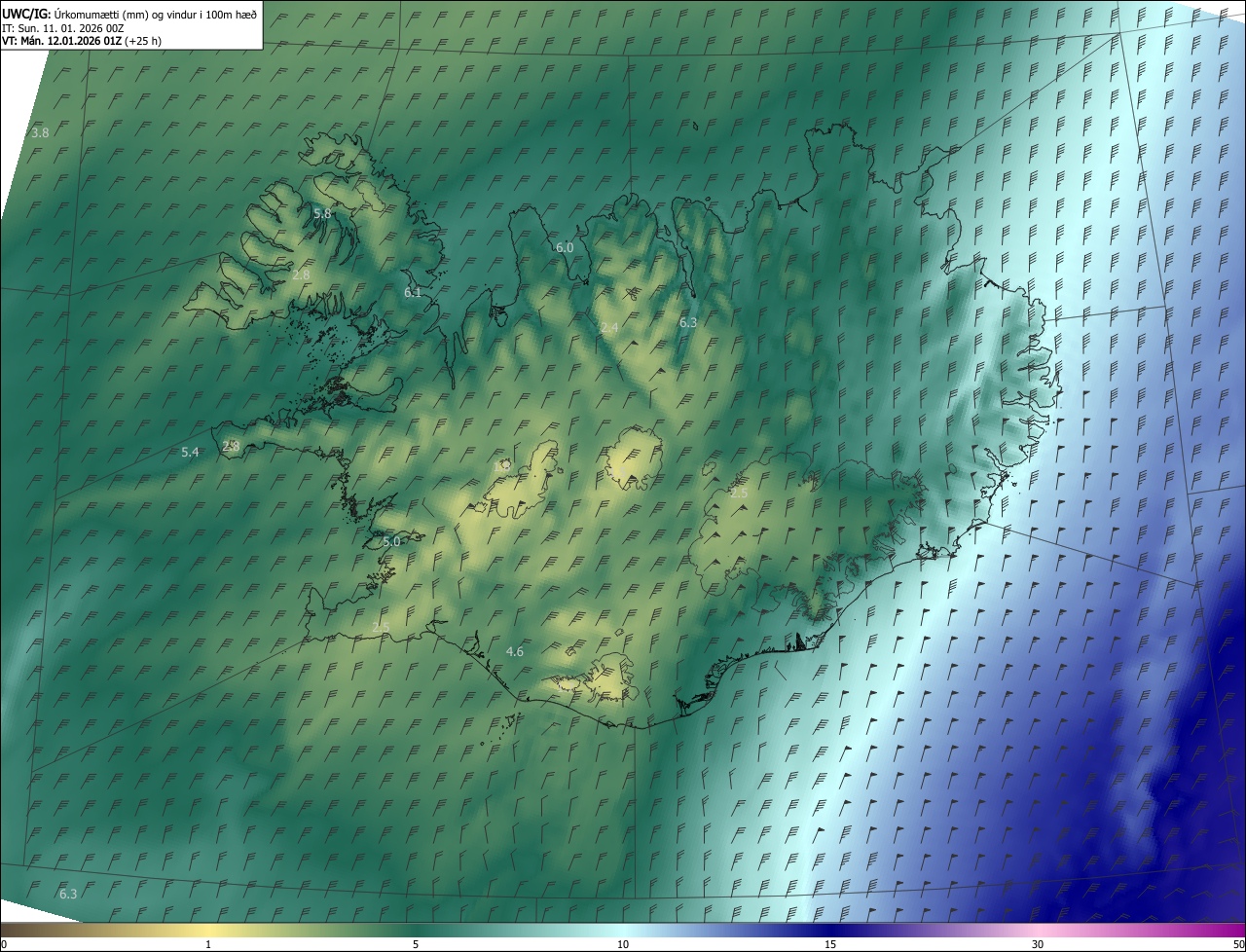Click the '3.8' value label on the map

40,132
